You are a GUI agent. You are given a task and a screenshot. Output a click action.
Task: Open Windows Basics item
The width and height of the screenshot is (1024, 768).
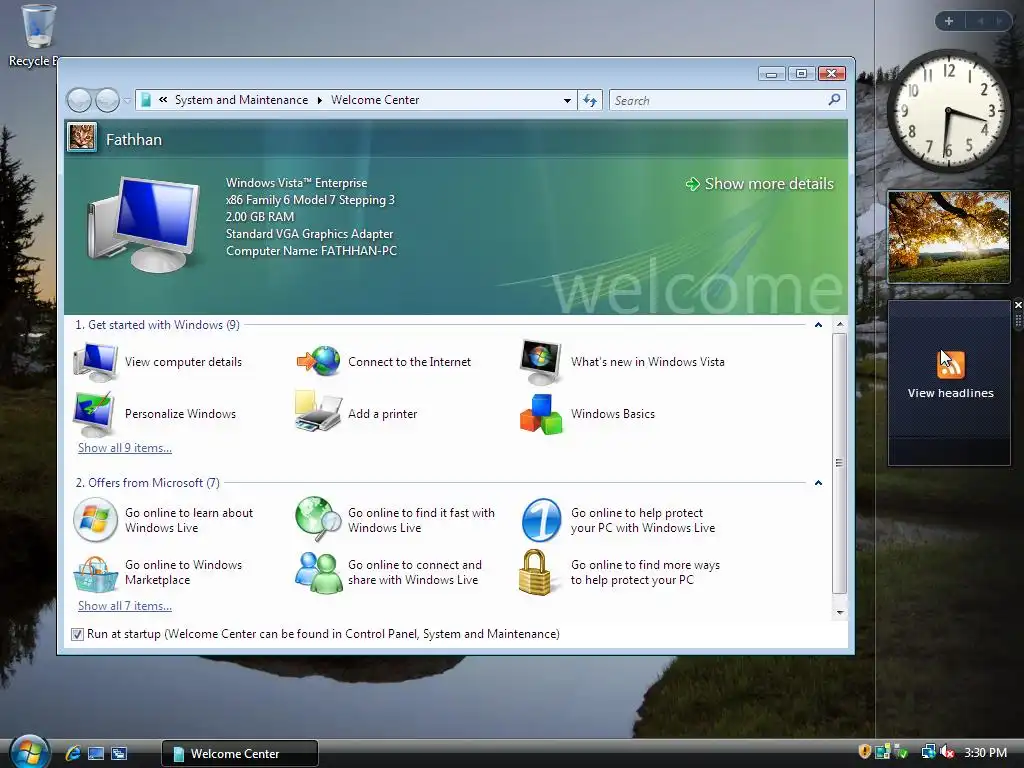(587, 414)
